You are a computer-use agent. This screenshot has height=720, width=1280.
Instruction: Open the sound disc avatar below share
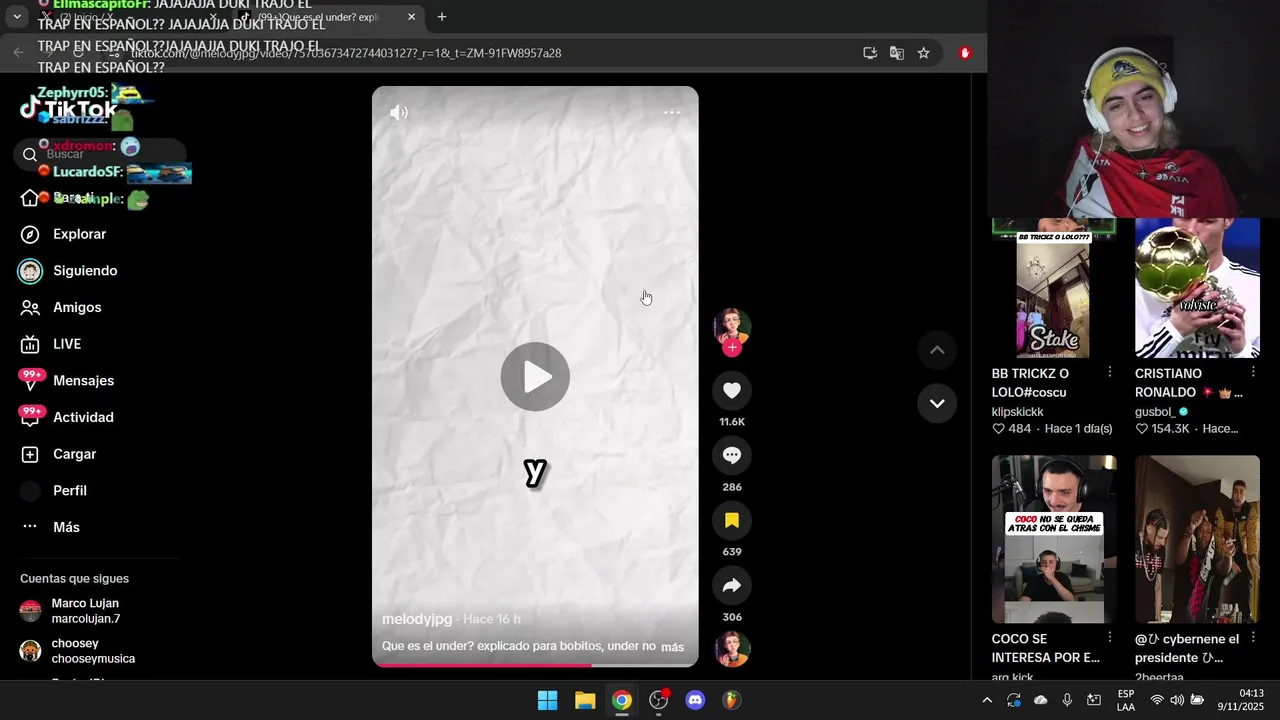[x=732, y=649]
